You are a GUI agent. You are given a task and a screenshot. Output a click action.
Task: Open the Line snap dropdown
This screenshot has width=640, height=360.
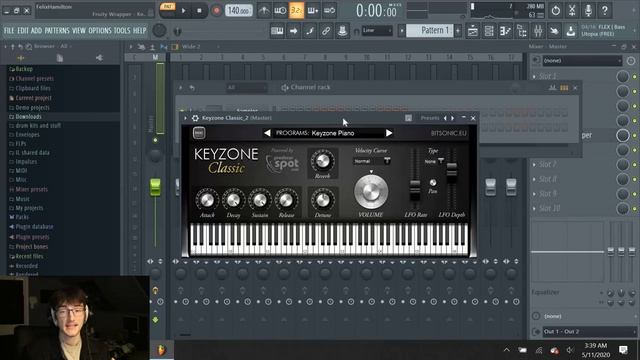tap(377, 31)
